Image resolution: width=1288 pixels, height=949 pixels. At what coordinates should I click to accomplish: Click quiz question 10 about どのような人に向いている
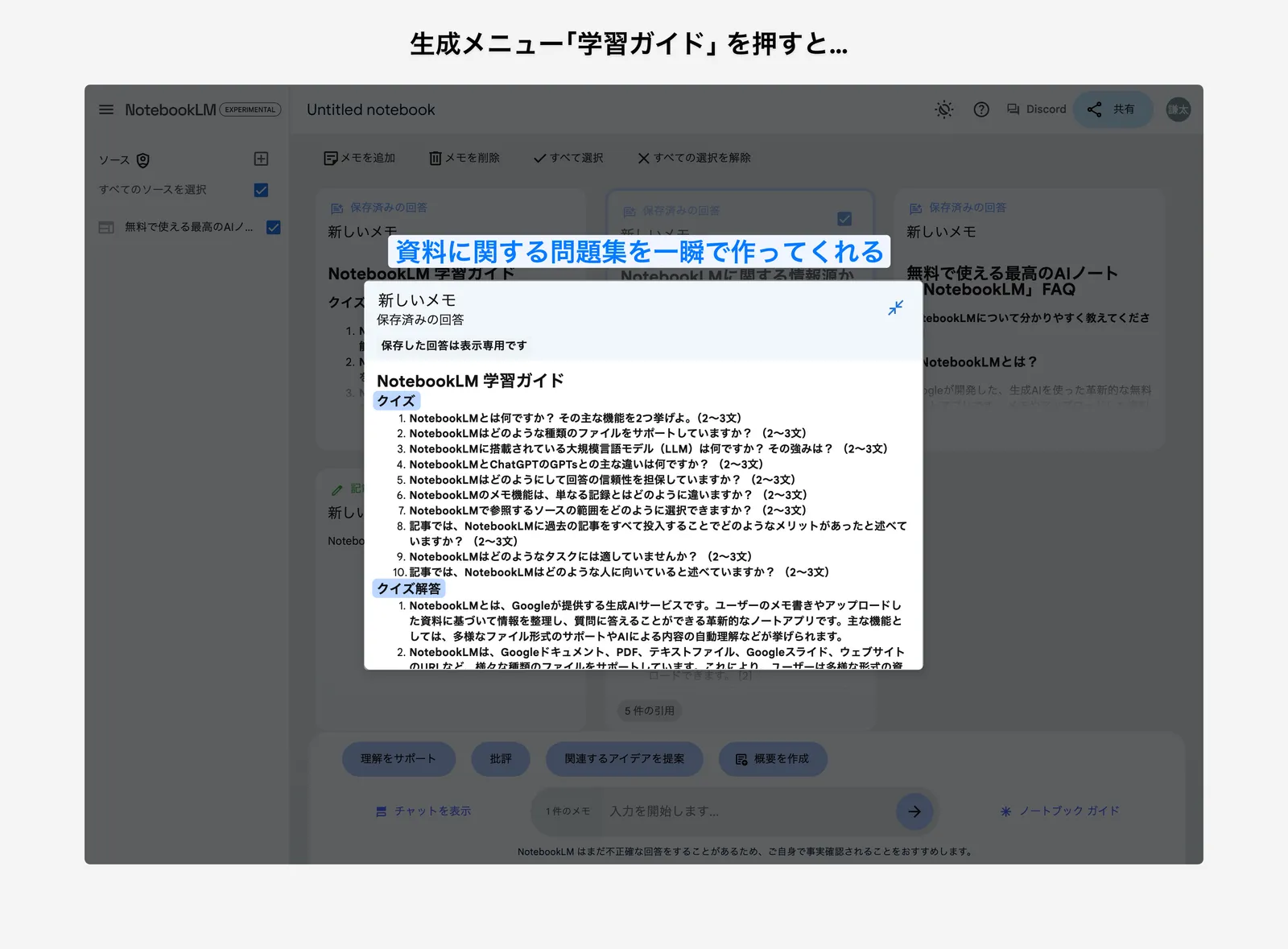tap(618, 572)
